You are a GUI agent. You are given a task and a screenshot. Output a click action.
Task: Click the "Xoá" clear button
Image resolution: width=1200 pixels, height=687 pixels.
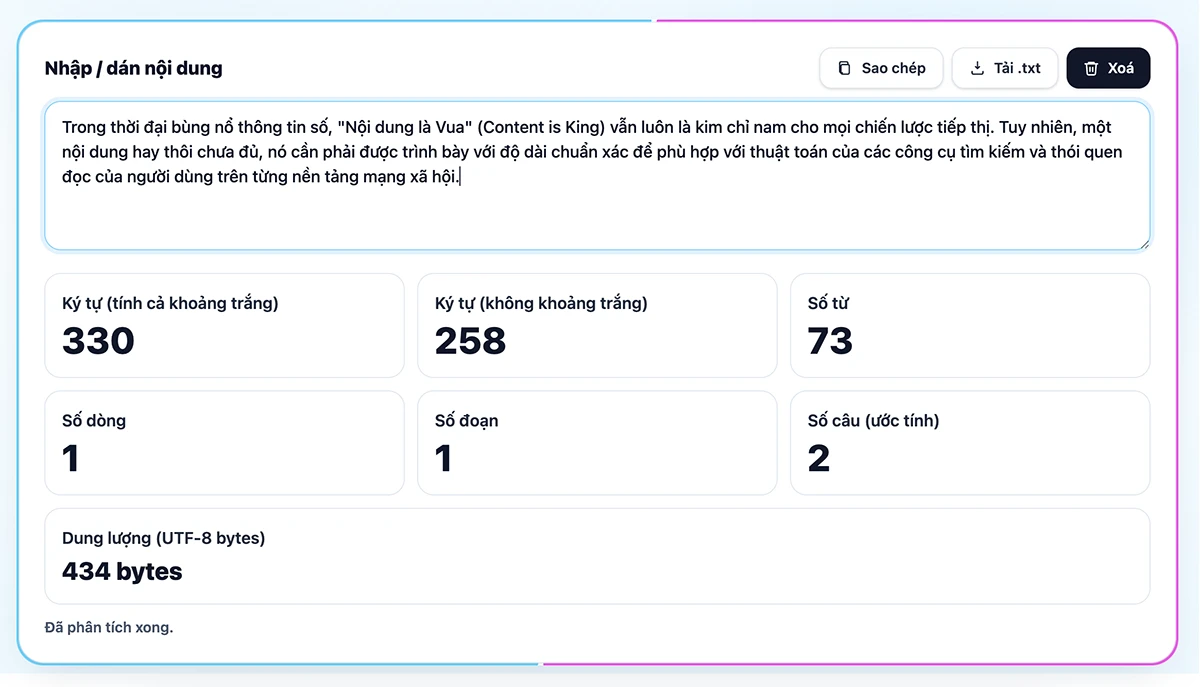click(1108, 67)
